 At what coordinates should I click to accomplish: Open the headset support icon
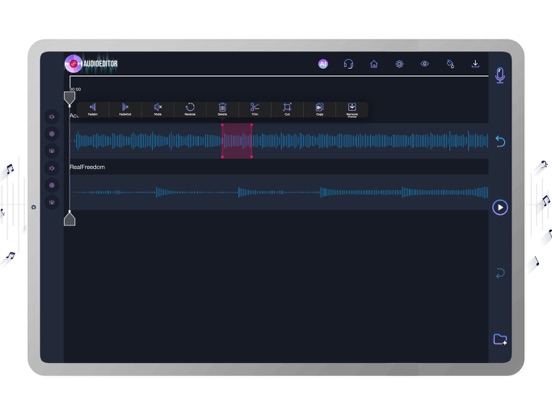(348, 64)
